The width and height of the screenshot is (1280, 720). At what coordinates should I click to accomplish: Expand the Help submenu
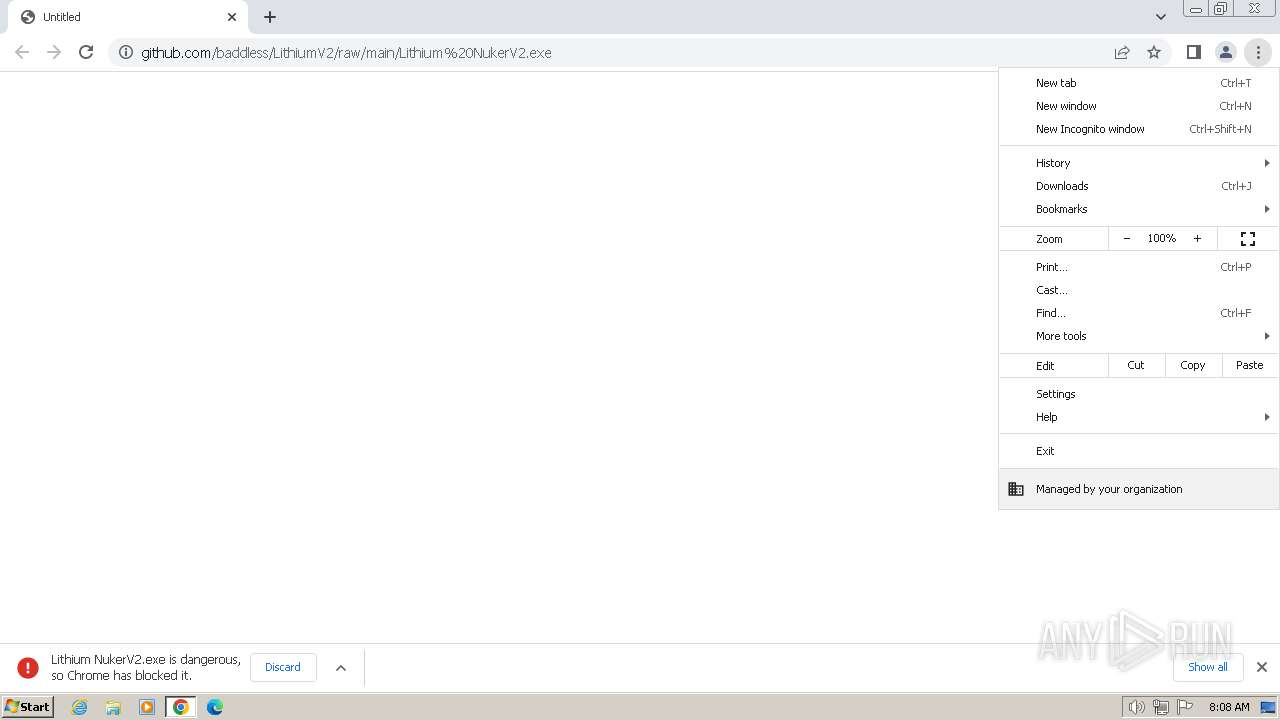(1139, 417)
